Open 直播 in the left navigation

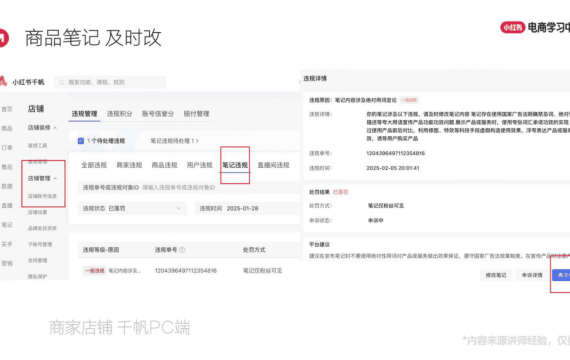pos(7,205)
